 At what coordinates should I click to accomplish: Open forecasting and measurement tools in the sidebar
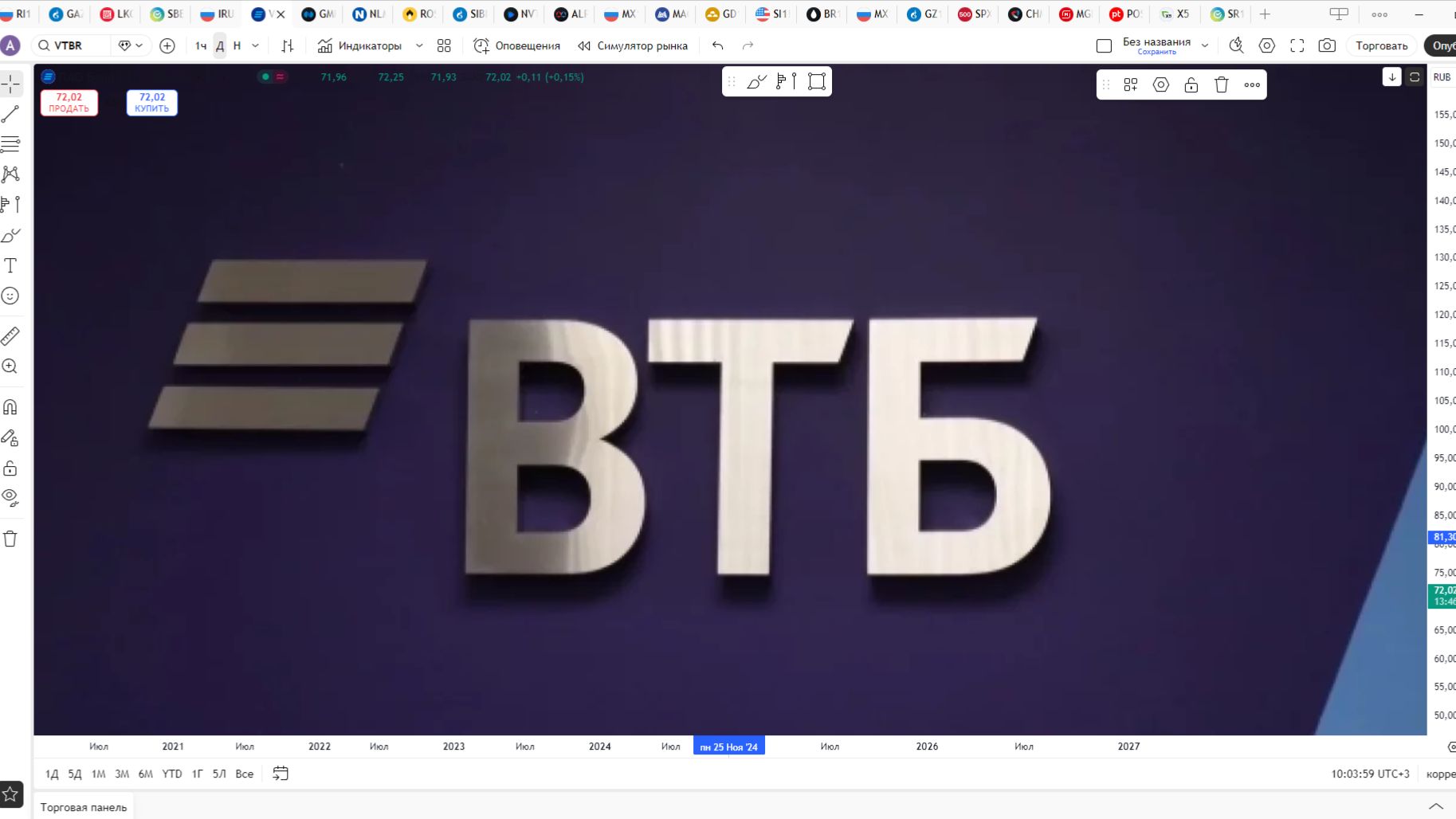(10, 205)
